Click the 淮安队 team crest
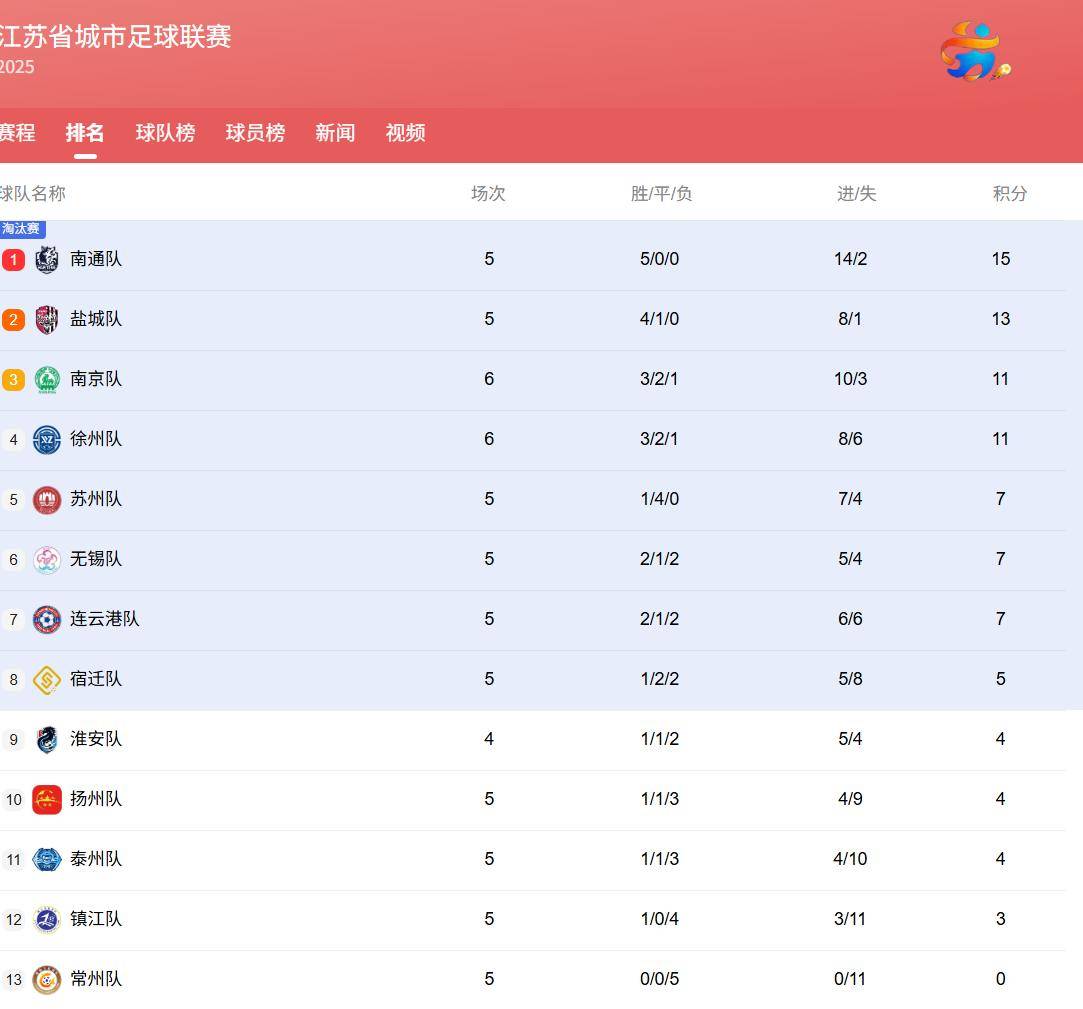Image resolution: width=1083 pixels, height=1009 pixels. (46, 739)
